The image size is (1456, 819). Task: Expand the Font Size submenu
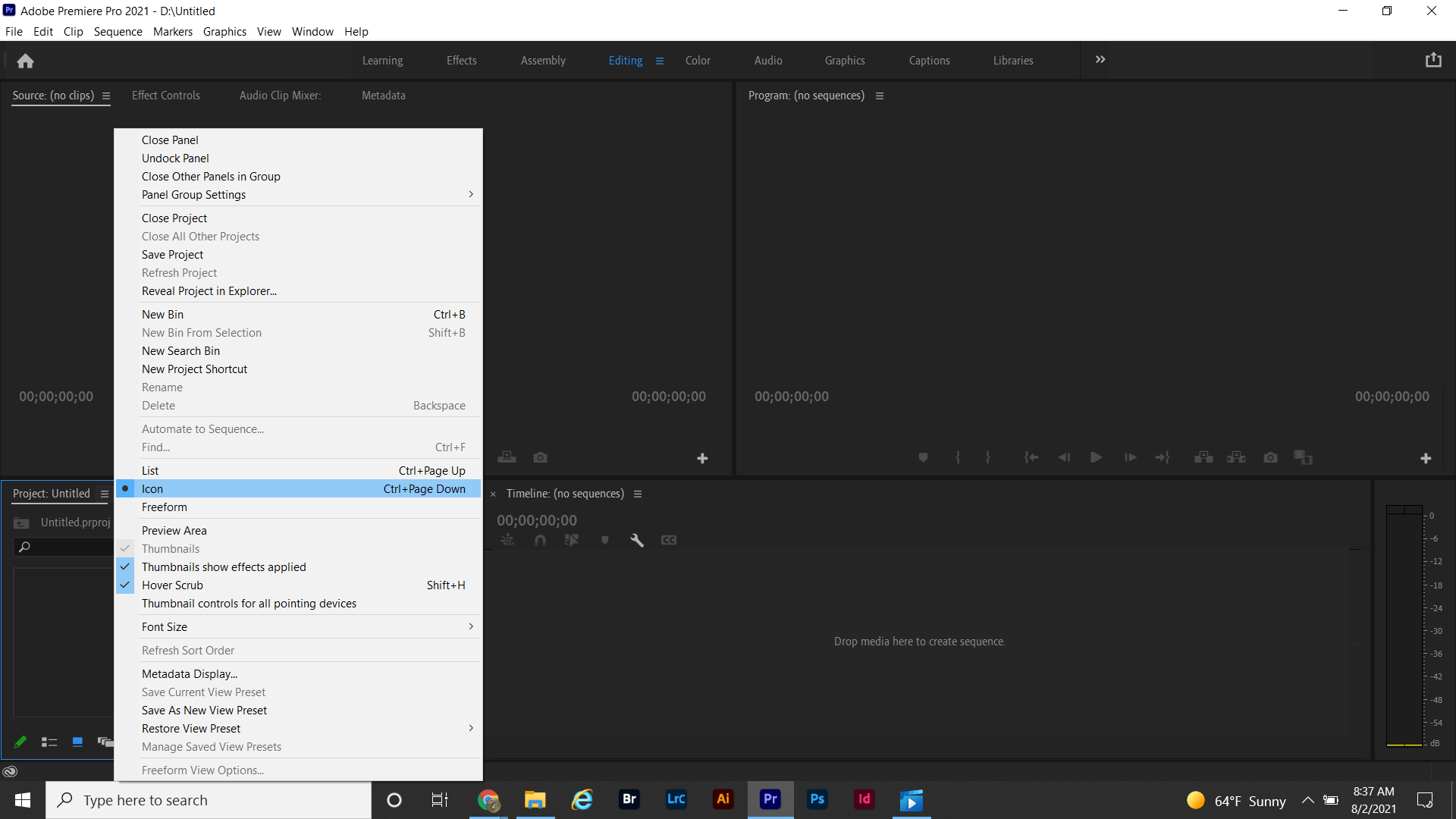click(164, 626)
